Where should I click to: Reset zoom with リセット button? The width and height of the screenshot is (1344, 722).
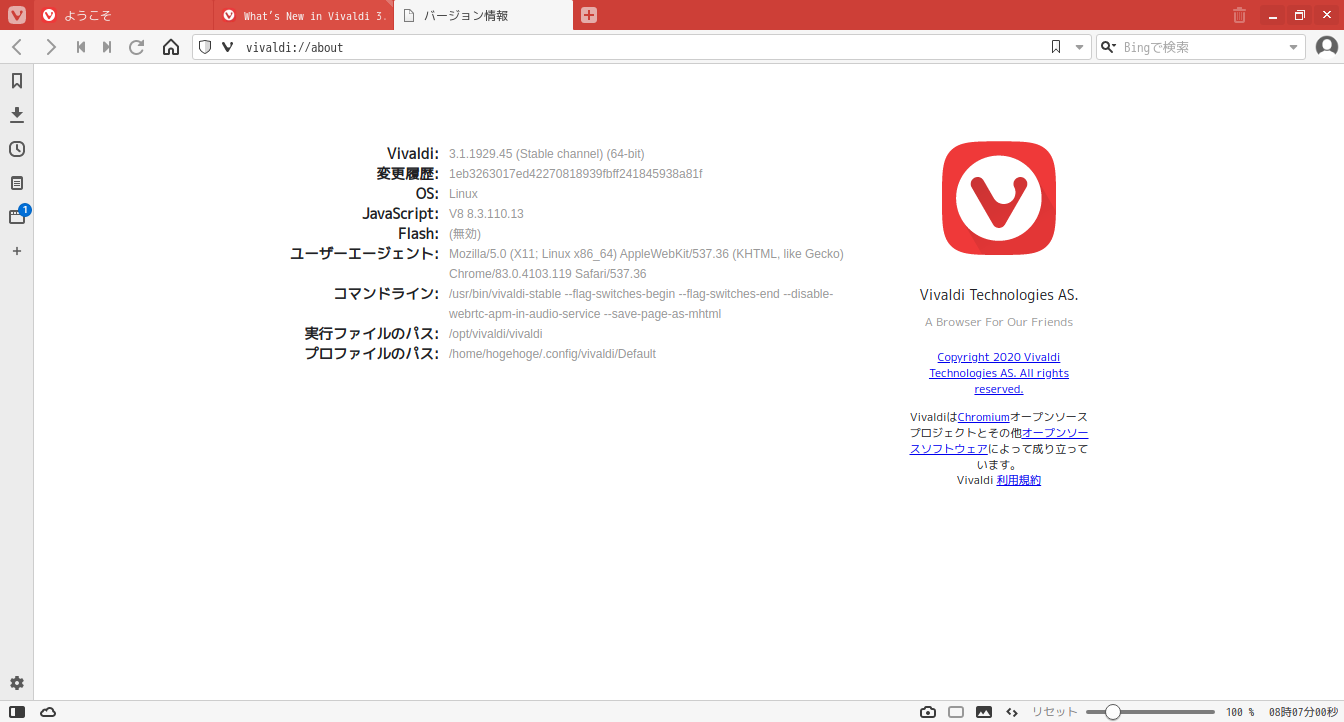tap(1055, 712)
